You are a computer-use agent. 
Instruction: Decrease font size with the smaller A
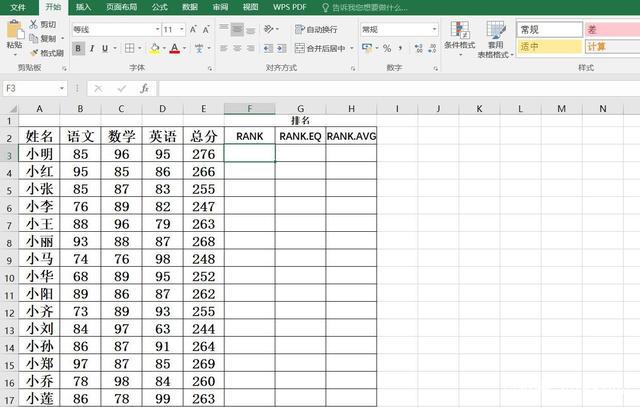[x=206, y=29]
